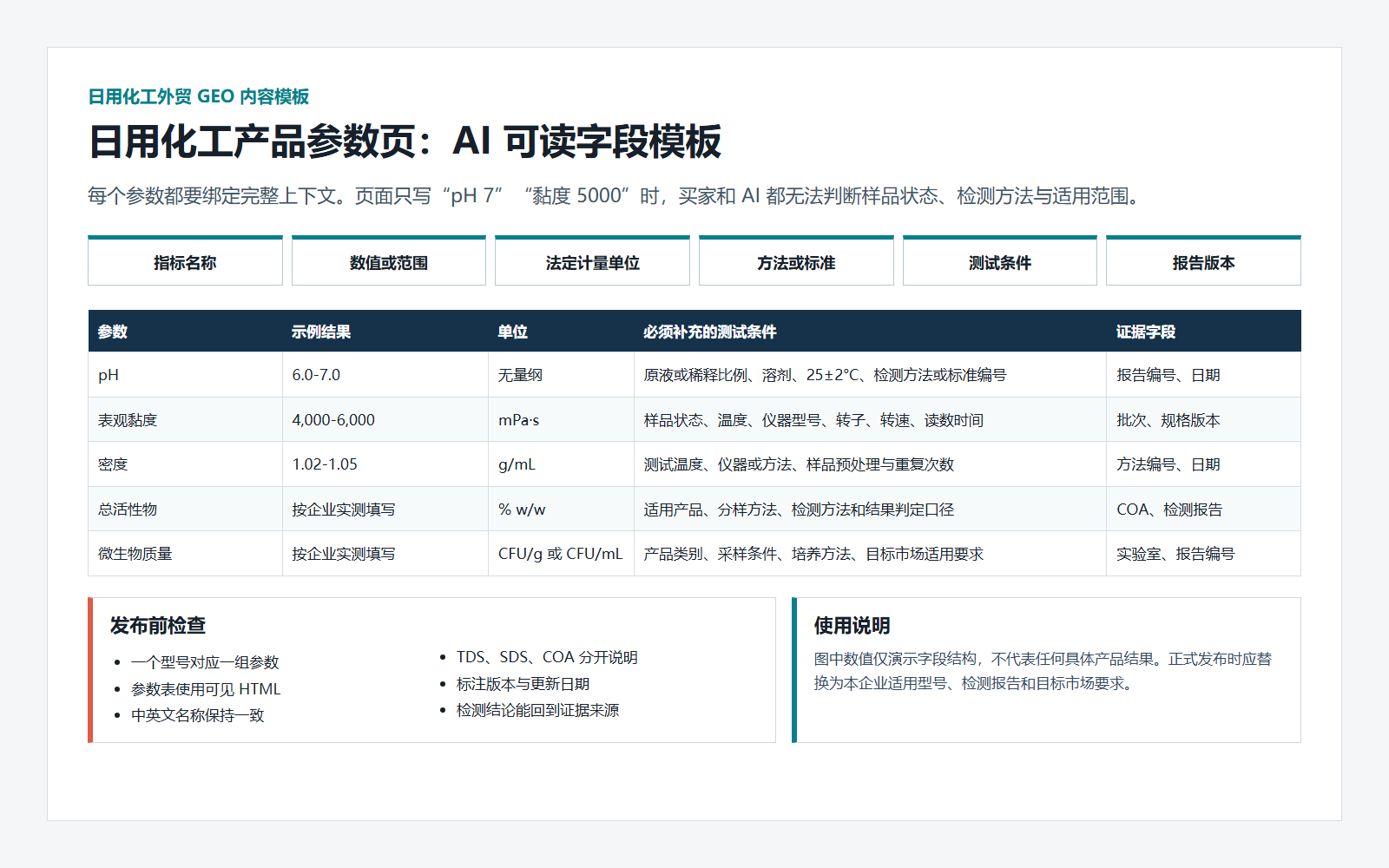This screenshot has height=868, width=1389.
Task: Select the 表观黏度 parameter cell
Action: tap(185, 420)
